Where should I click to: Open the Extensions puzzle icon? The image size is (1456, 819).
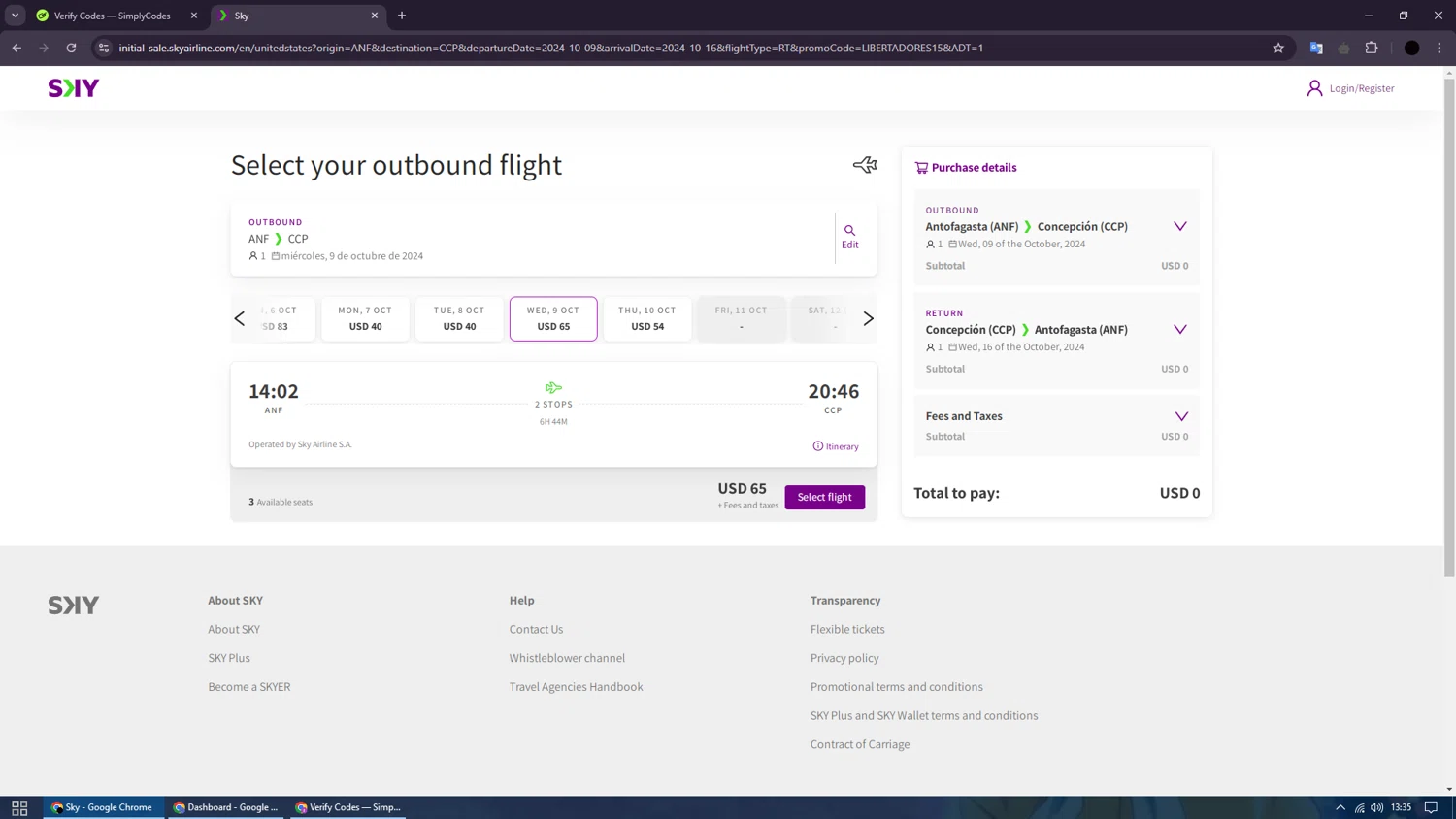(1372, 48)
